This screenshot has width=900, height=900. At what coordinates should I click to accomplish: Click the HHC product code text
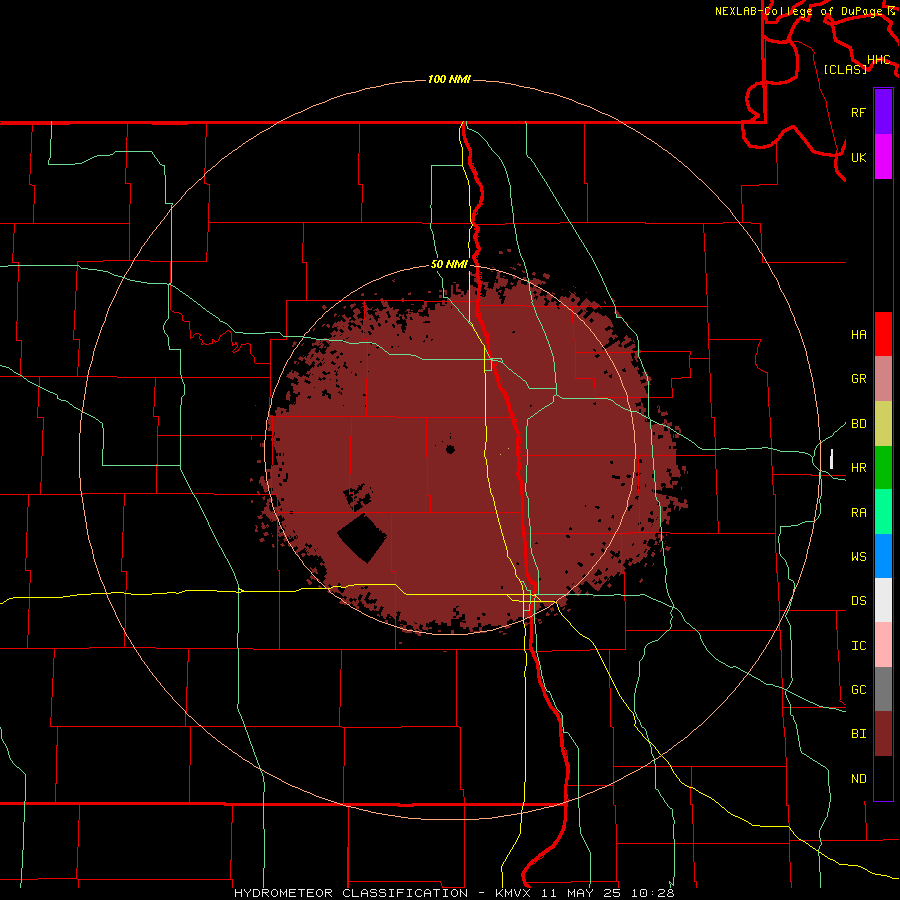coord(878,60)
